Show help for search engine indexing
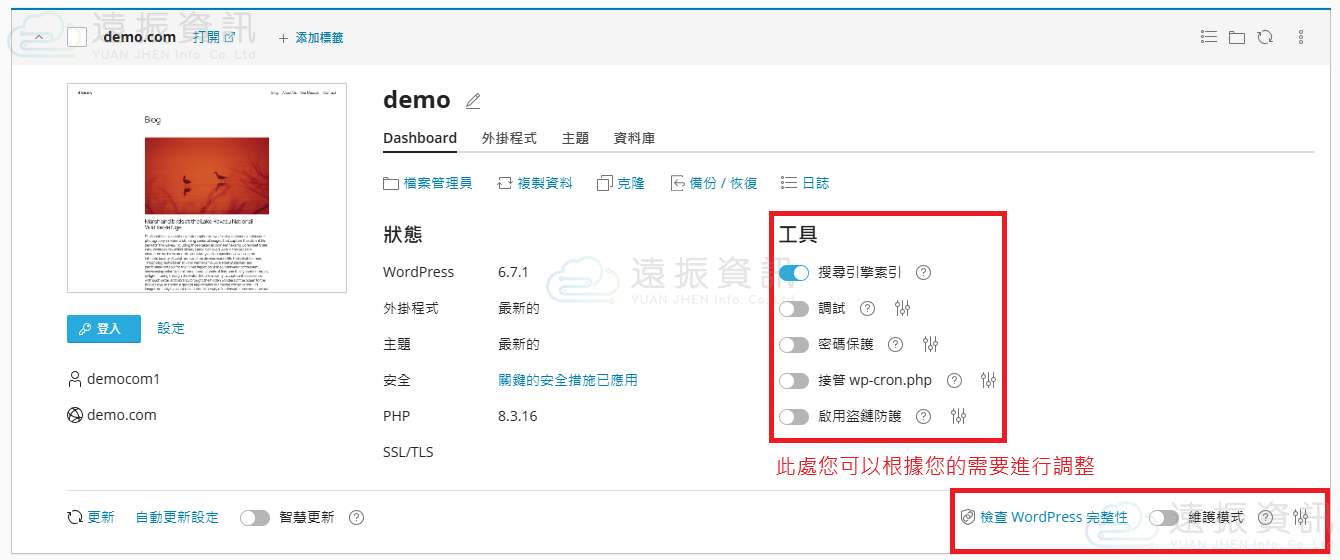The image size is (1340, 560). 924,272
